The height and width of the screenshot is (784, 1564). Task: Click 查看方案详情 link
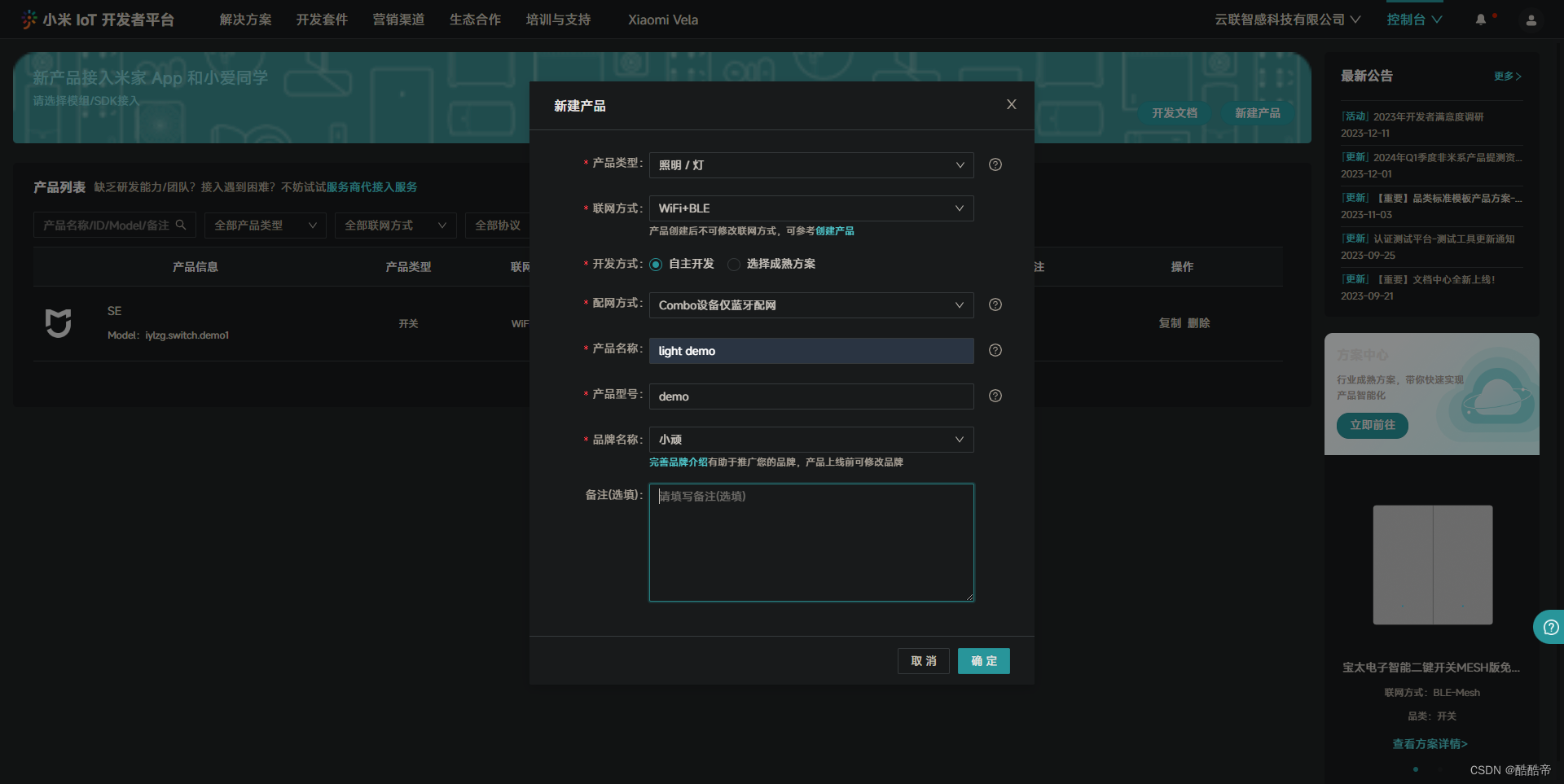[1430, 744]
